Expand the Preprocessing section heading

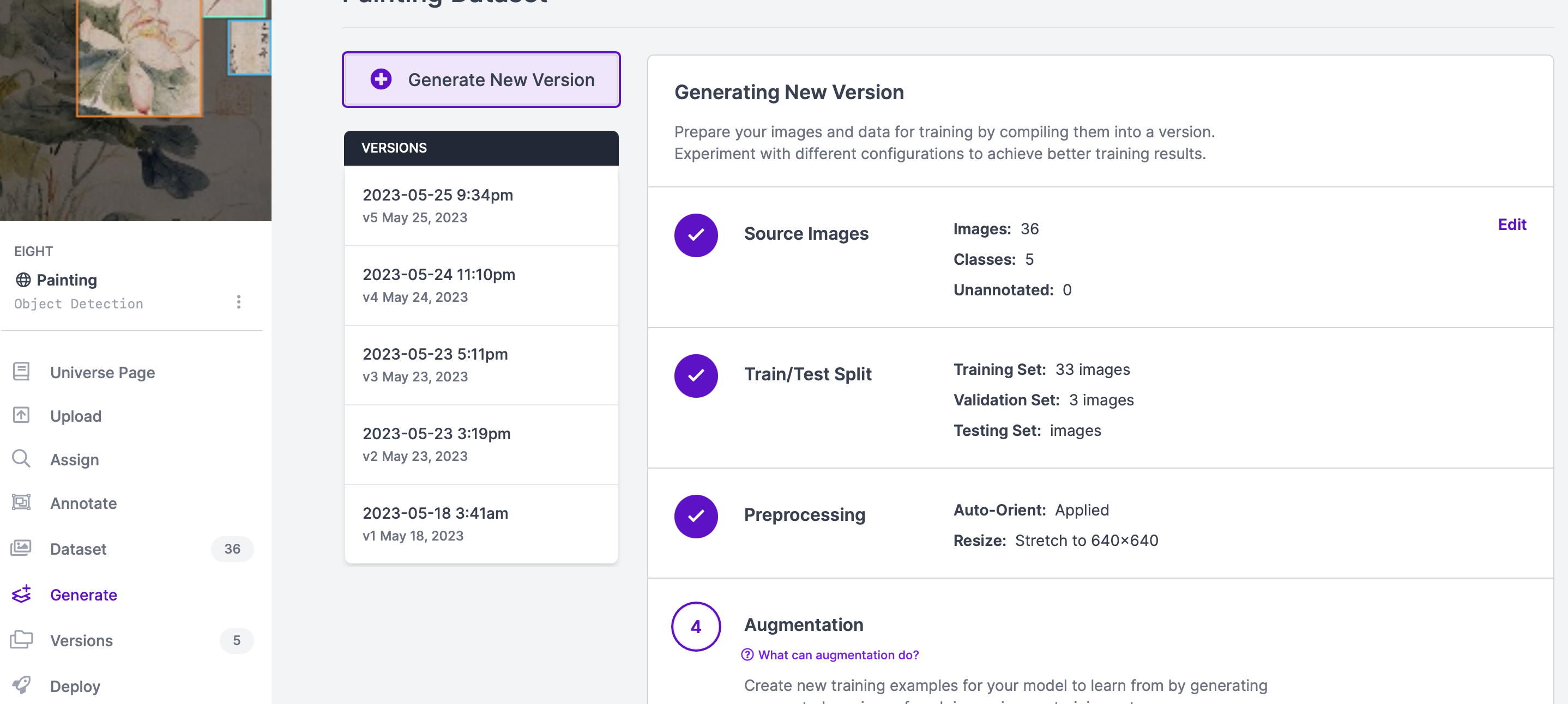point(804,515)
